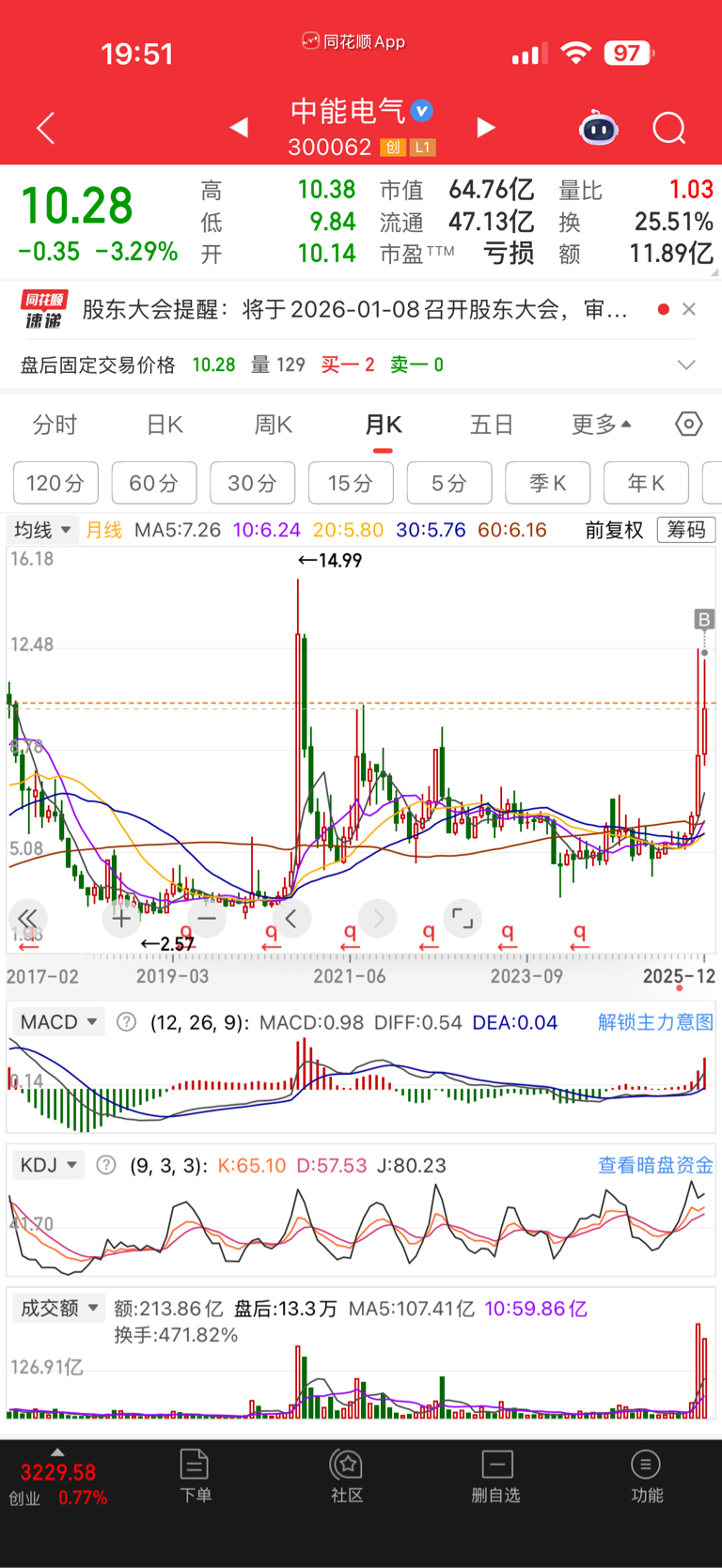Select 年K period button
The image size is (722, 1568).
point(646,483)
